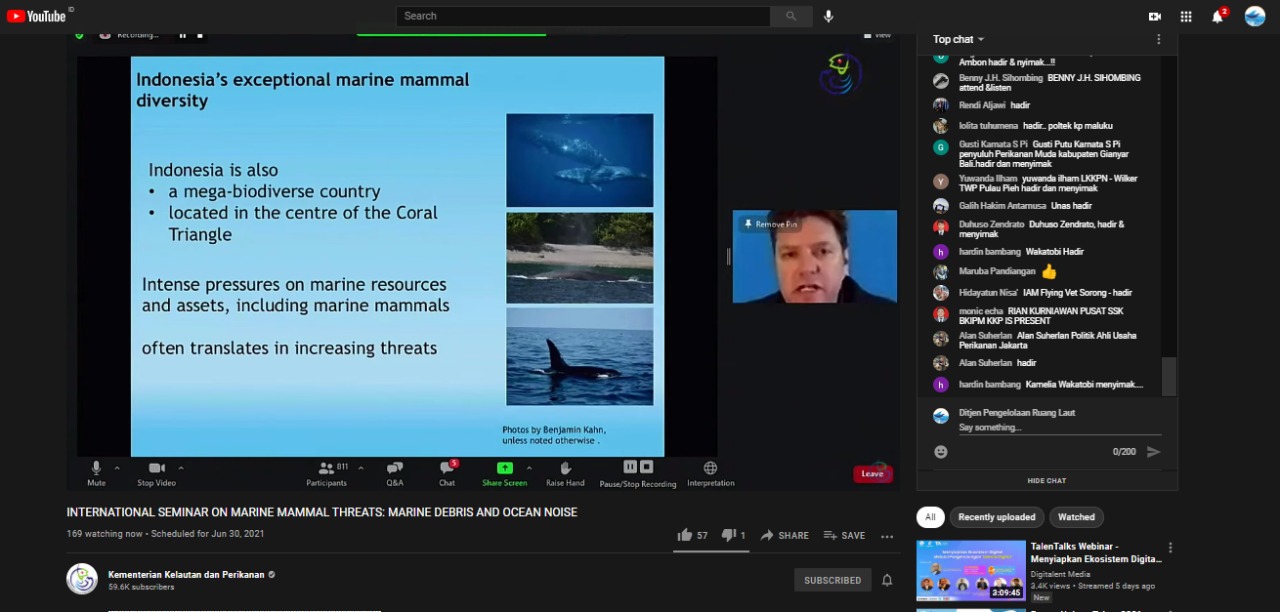
Task: Expand audio options arrow beside Mute
Action: click(117, 467)
